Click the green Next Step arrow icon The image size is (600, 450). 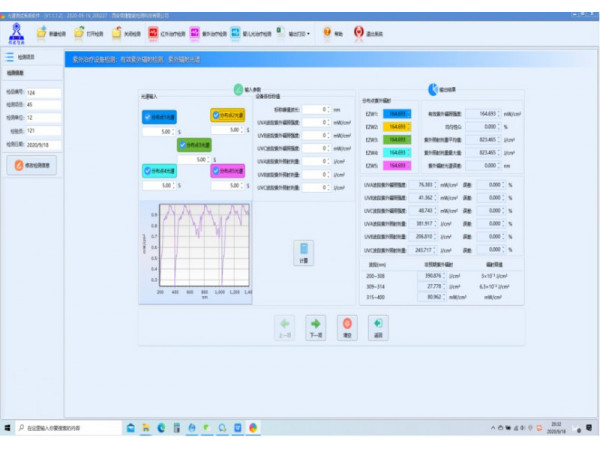pyautogui.click(x=316, y=323)
